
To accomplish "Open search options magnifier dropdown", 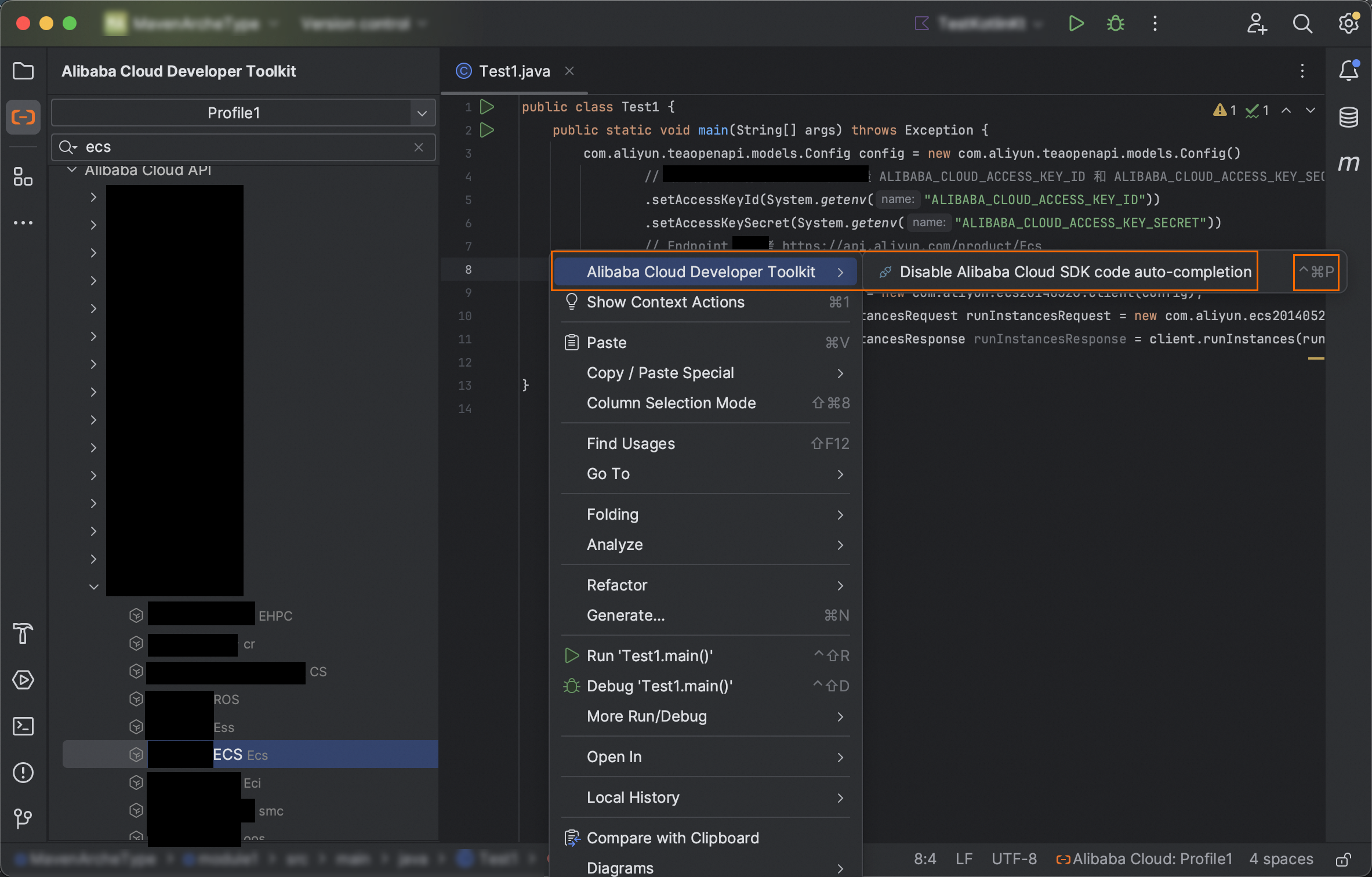I will point(68,147).
